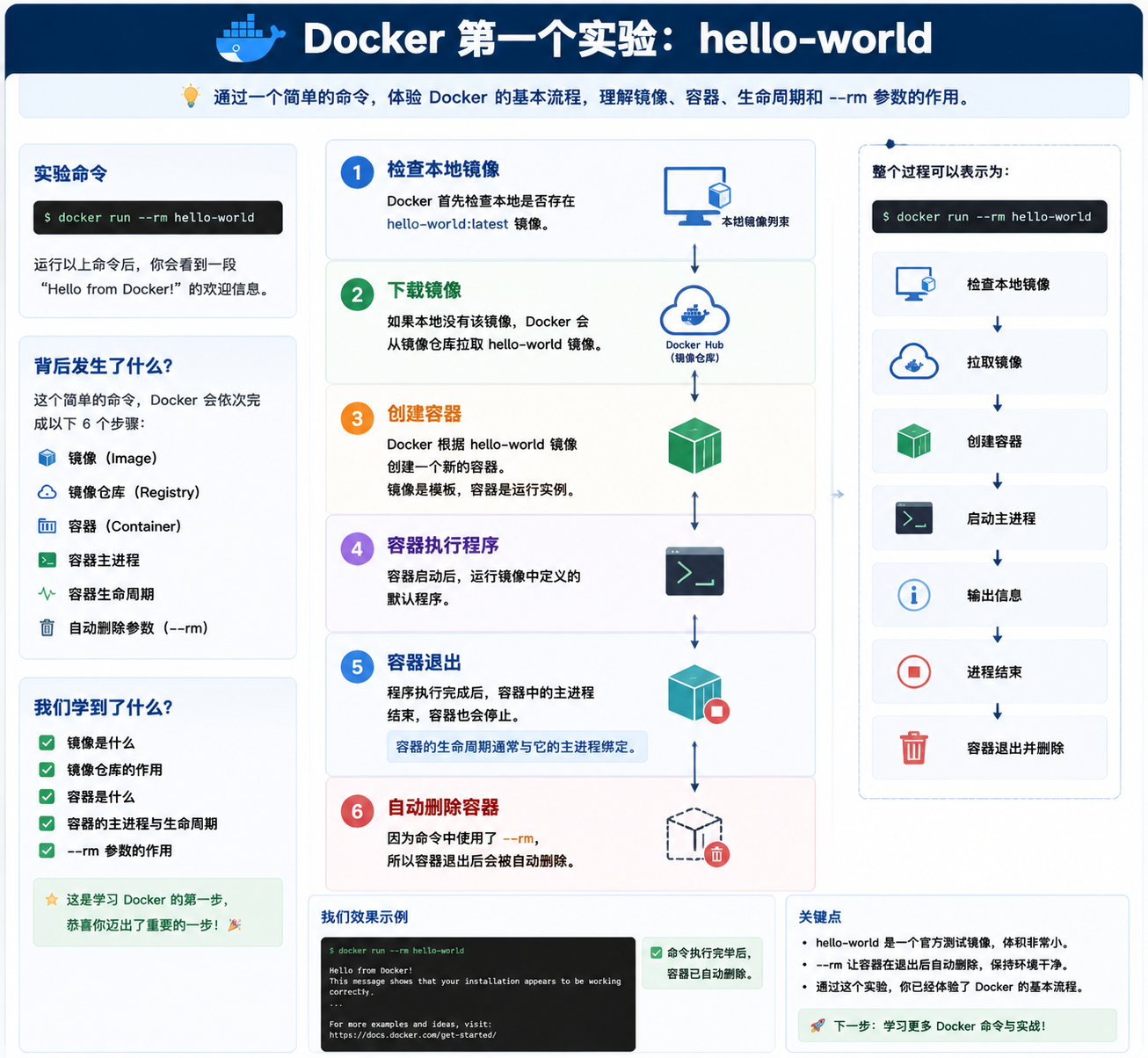Click the main title Docker 第一个实验：hello-world
The image size is (1148, 1058).
click(618, 39)
